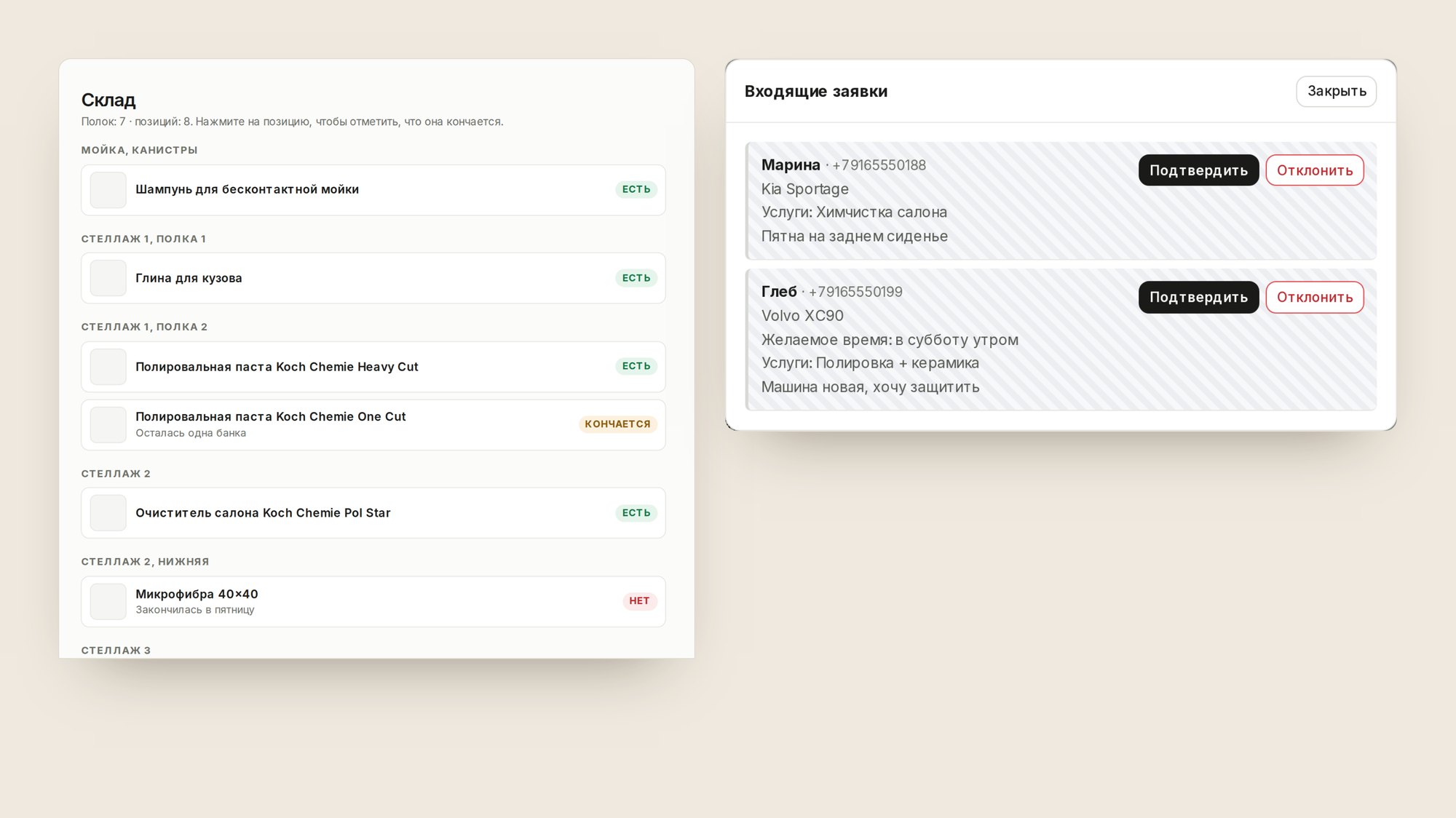Screen dimensions: 1456x818
Task: Select the Микрофибра 40×40 item
Action: click(373, 602)
